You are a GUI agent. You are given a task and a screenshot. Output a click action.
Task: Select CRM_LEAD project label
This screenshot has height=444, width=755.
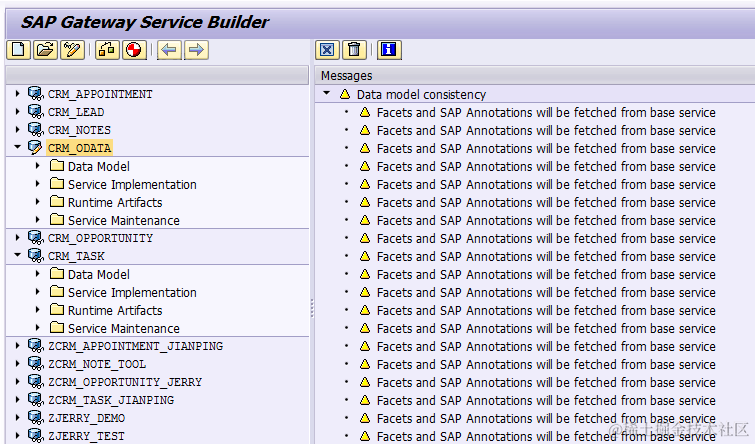(76, 112)
